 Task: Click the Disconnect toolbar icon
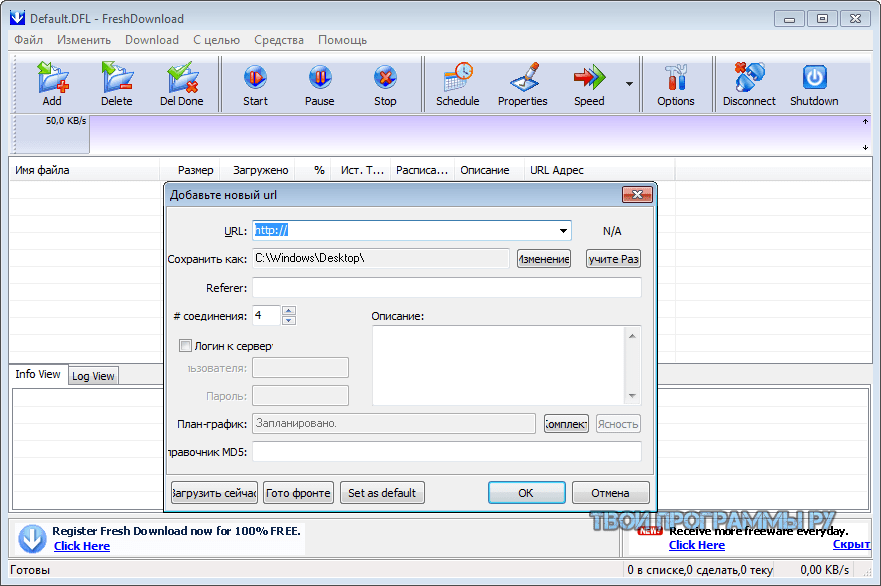pyautogui.click(x=749, y=84)
